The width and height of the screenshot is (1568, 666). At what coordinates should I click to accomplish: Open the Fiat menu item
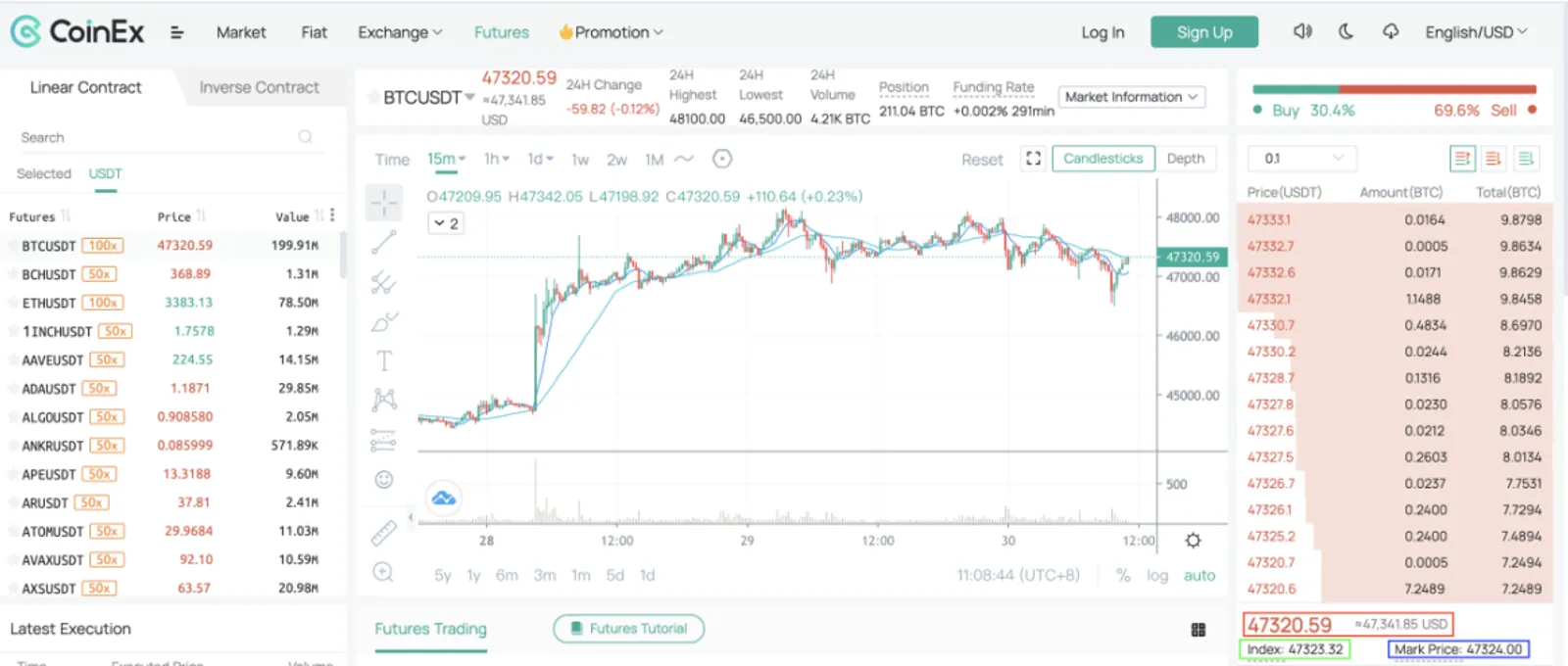(314, 32)
